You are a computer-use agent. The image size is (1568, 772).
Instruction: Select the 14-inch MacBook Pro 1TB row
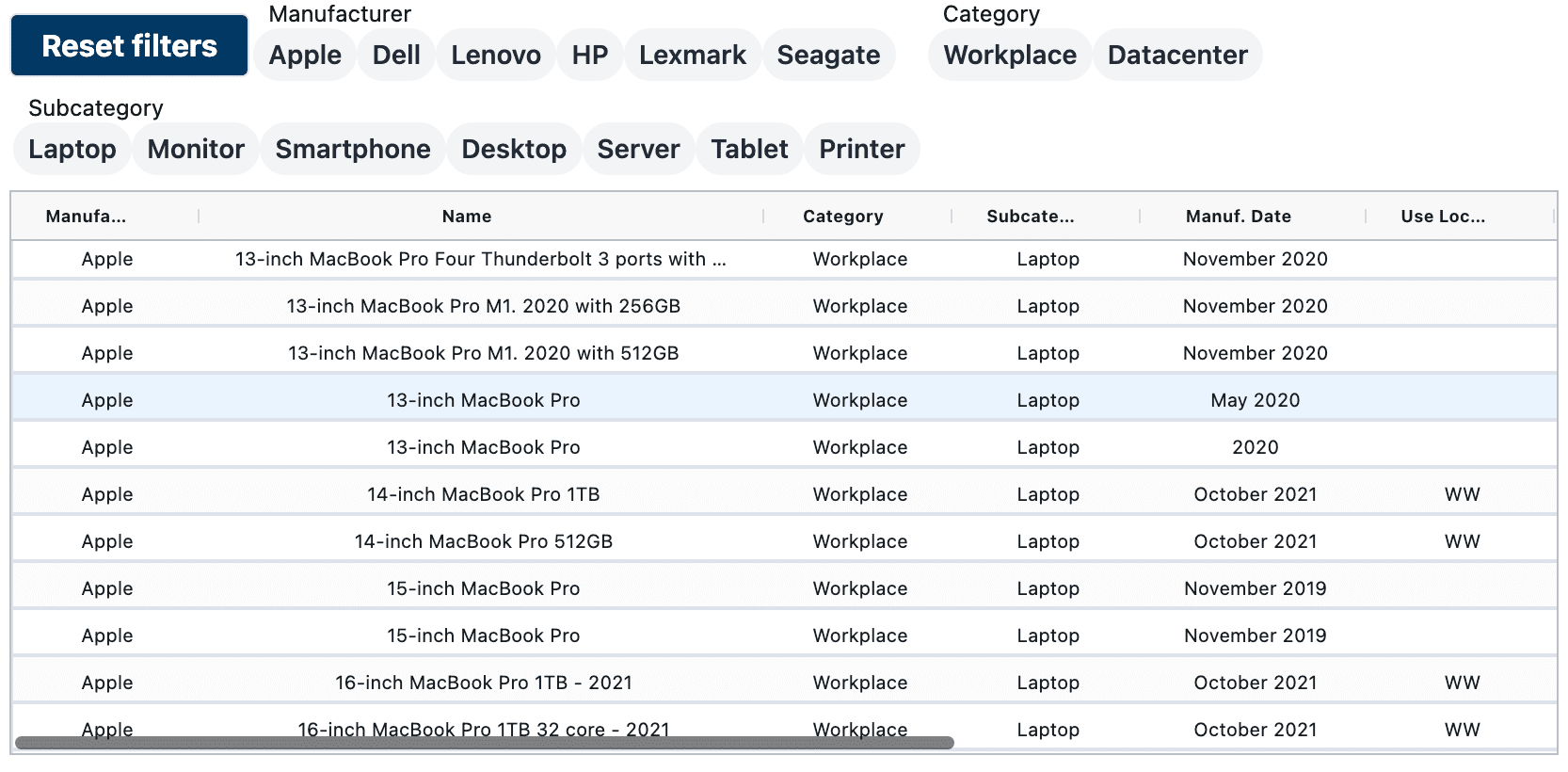tap(483, 494)
